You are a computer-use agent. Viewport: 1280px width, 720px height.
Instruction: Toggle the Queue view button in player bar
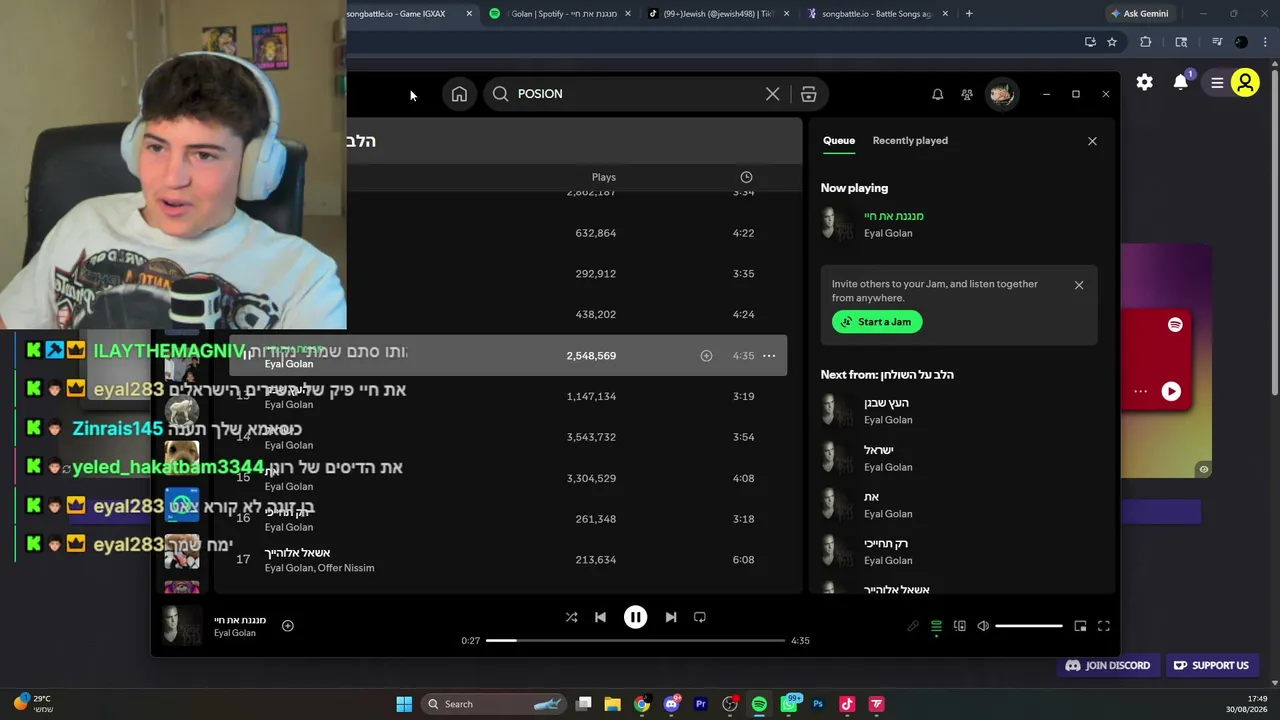(x=936, y=626)
